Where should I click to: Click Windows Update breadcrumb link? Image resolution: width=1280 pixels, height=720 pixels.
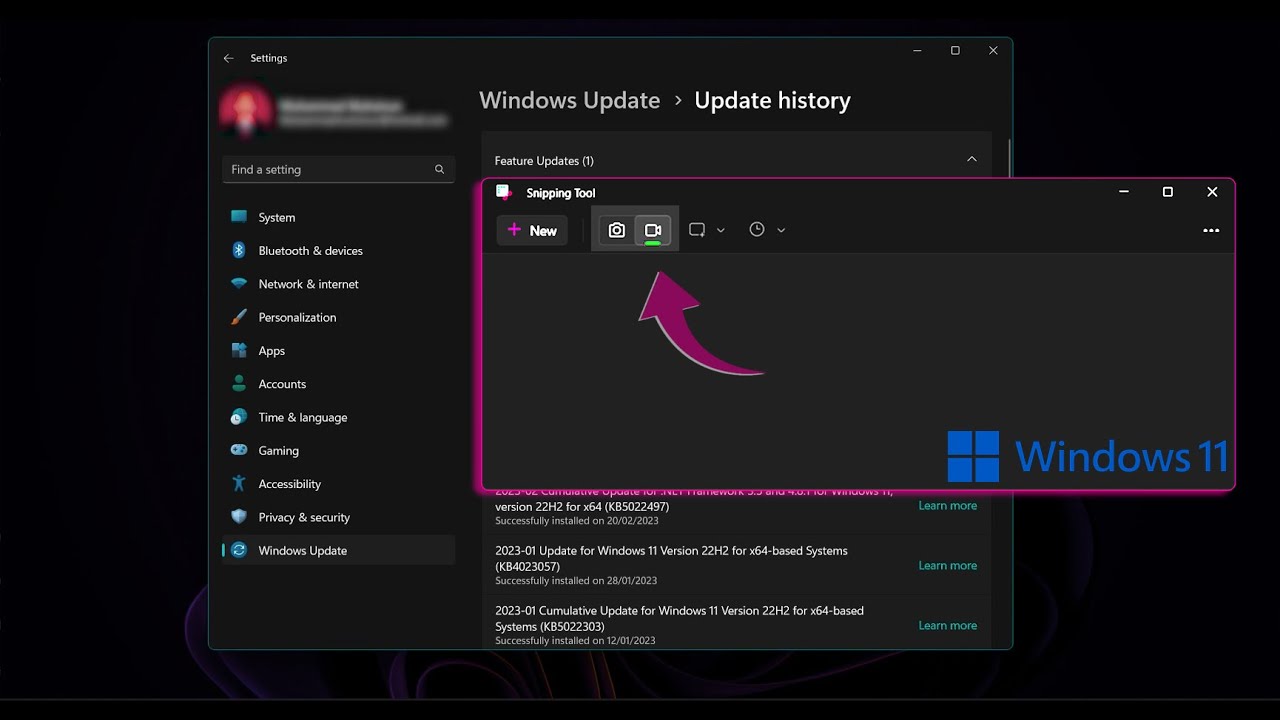click(x=570, y=100)
